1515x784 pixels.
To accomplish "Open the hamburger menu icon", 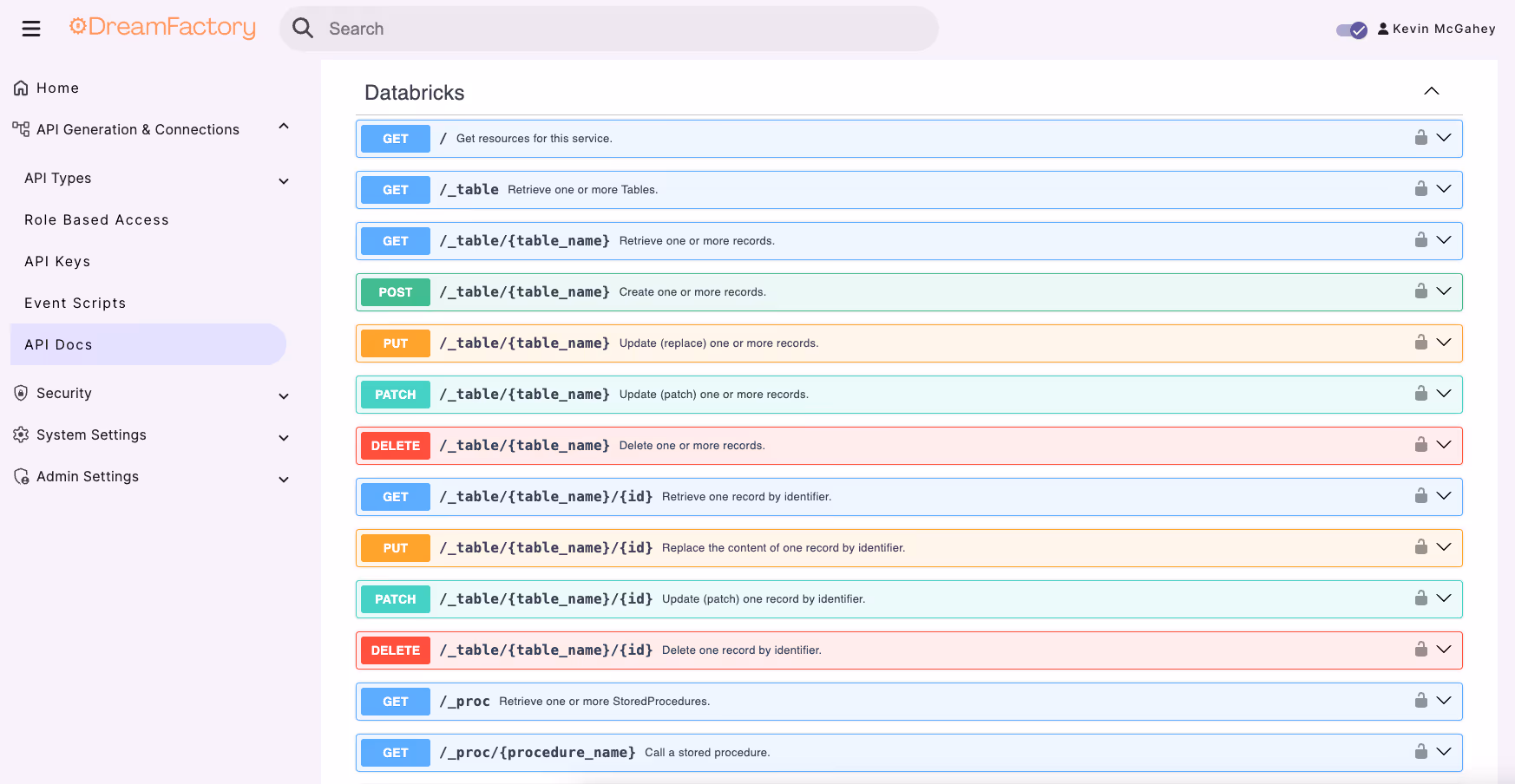I will click(31, 29).
